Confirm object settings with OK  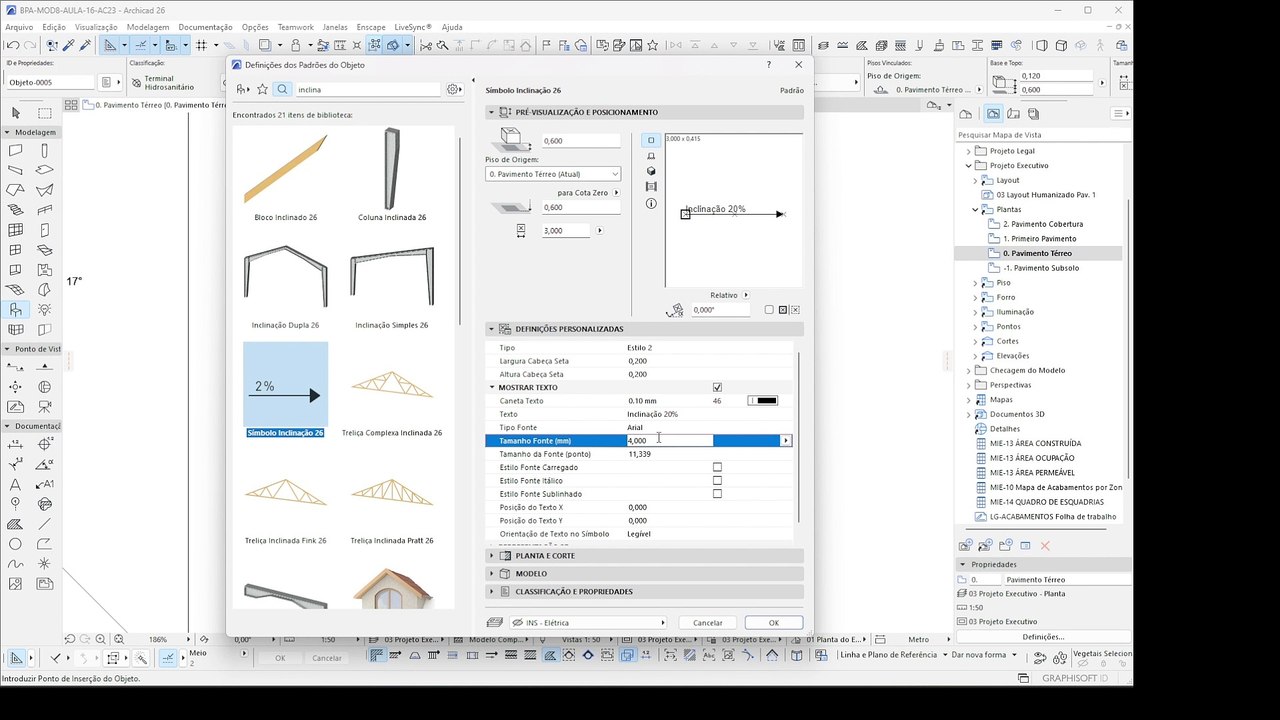773,622
